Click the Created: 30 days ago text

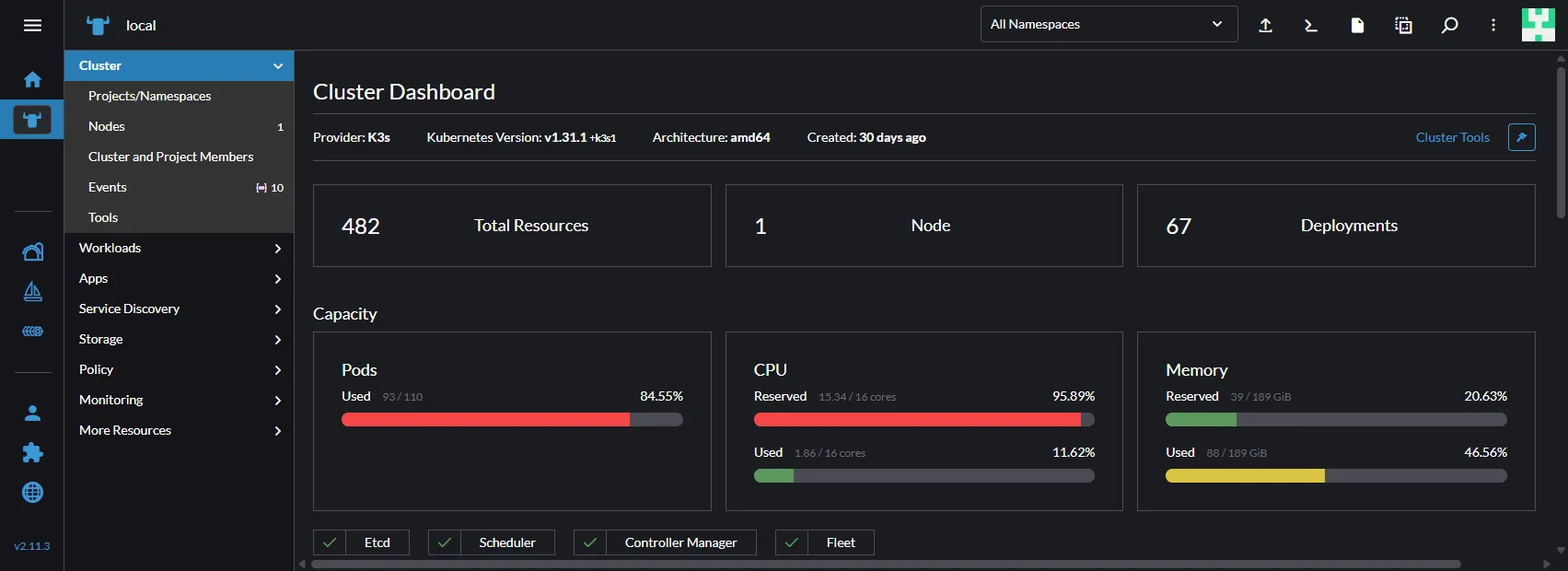tap(866, 137)
